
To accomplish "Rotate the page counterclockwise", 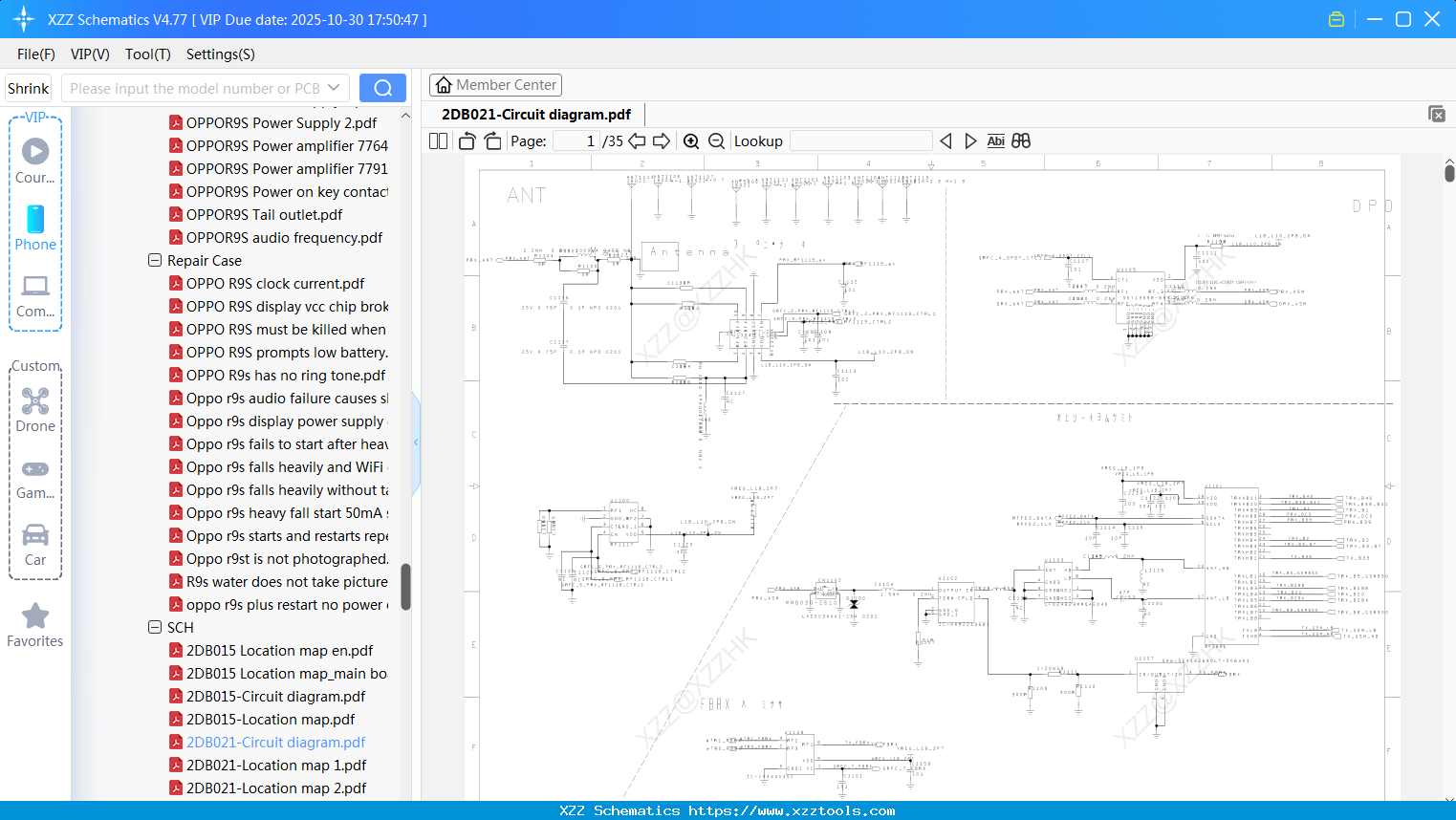I will (467, 141).
